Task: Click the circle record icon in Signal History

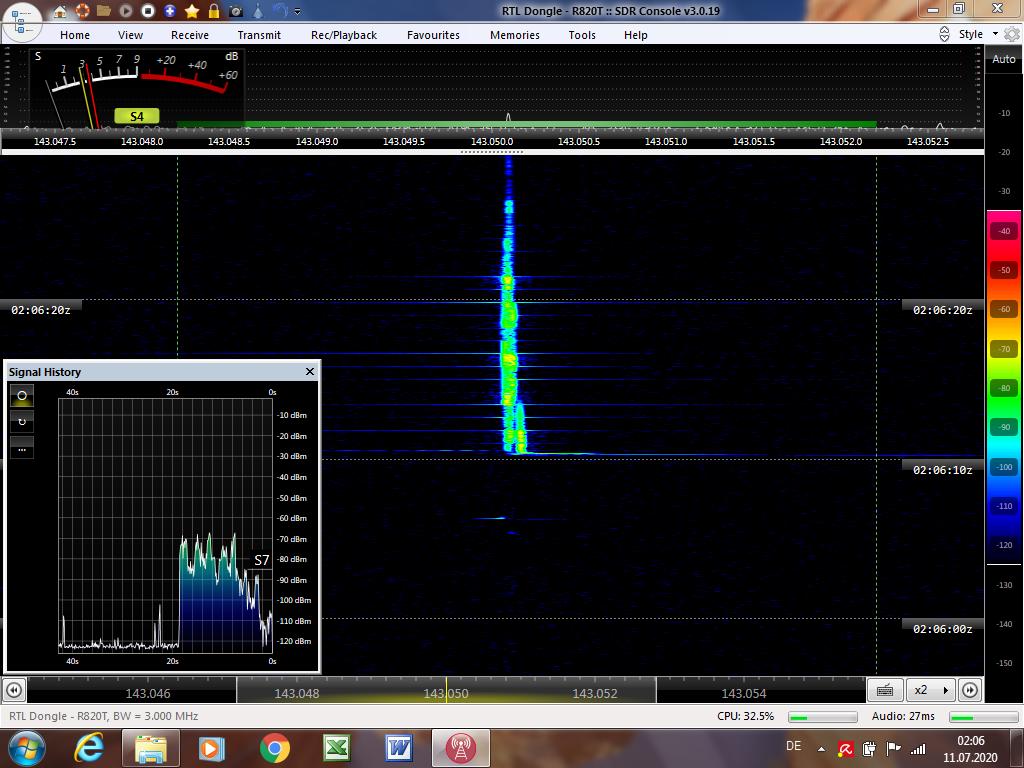Action: pyautogui.click(x=22, y=396)
